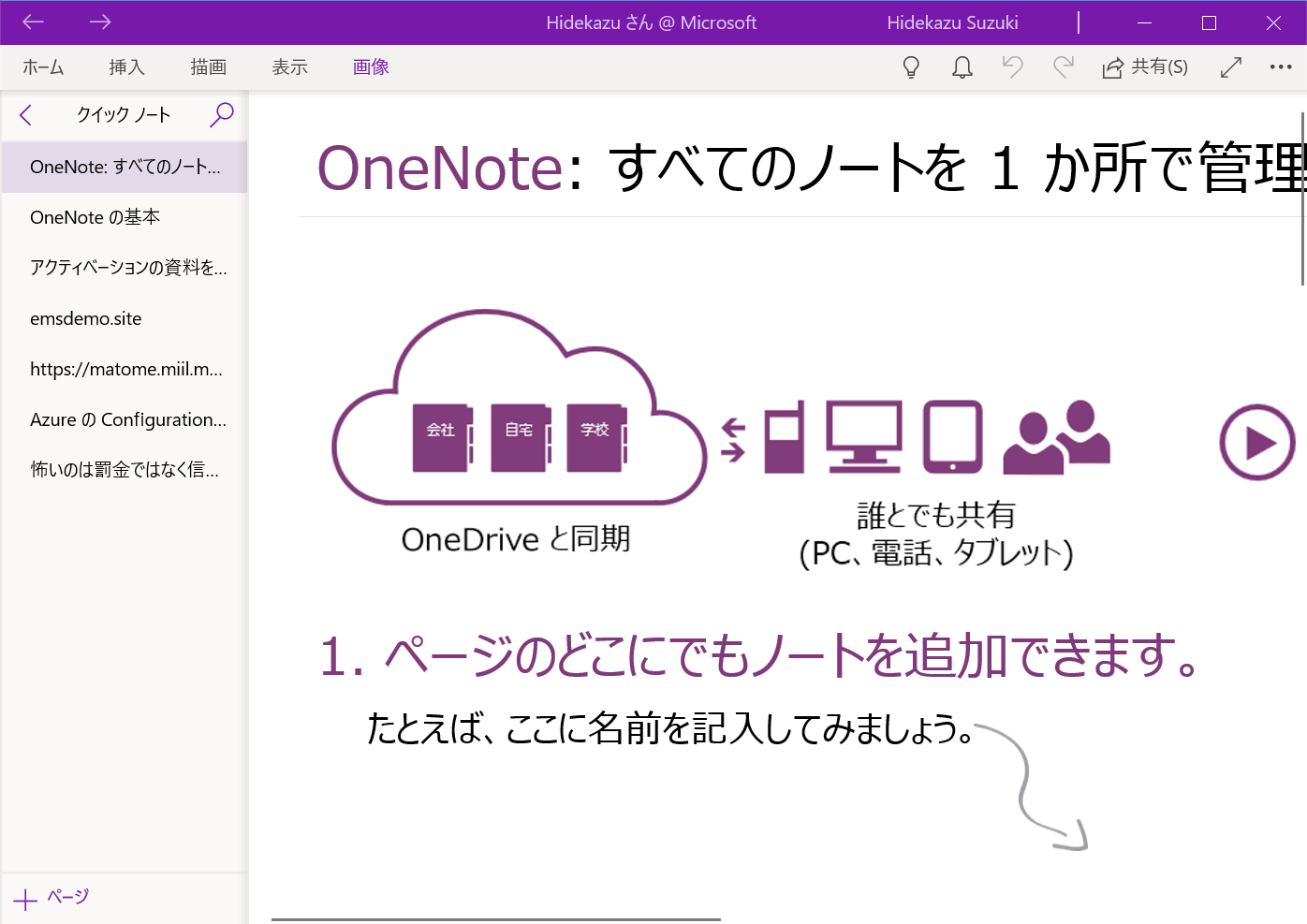Open the page 'アクティベーションの資料を...'
The image size is (1307, 924).
pyautogui.click(x=125, y=268)
